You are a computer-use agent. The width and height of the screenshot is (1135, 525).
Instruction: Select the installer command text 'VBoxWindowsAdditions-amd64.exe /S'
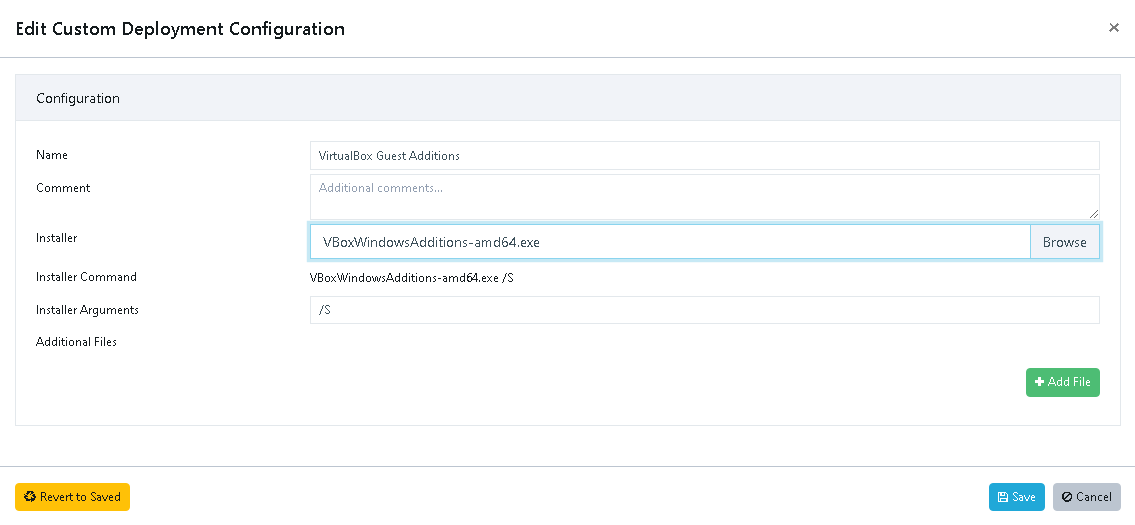tap(411, 277)
